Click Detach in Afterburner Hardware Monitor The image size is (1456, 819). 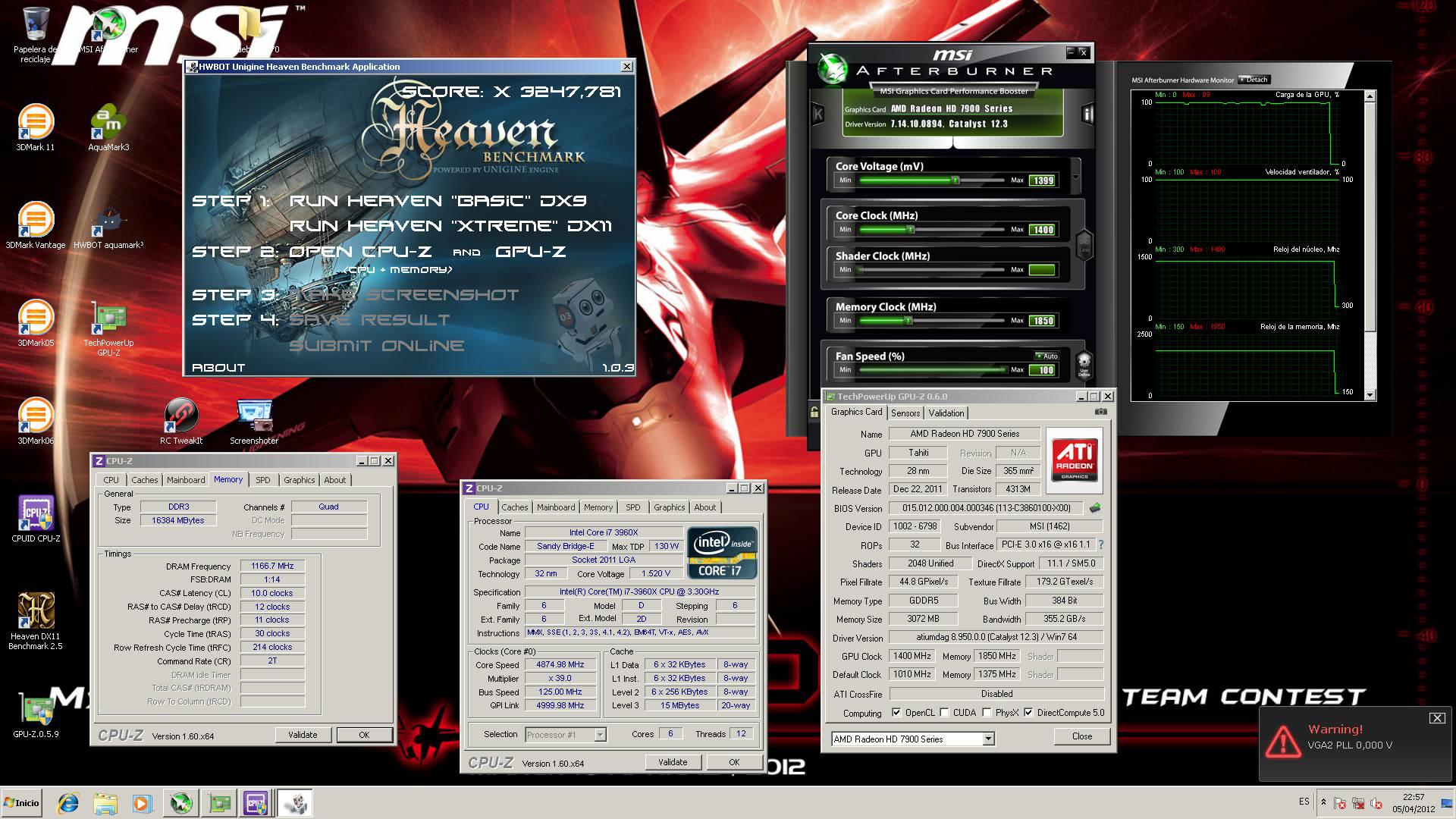[1254, 80]
